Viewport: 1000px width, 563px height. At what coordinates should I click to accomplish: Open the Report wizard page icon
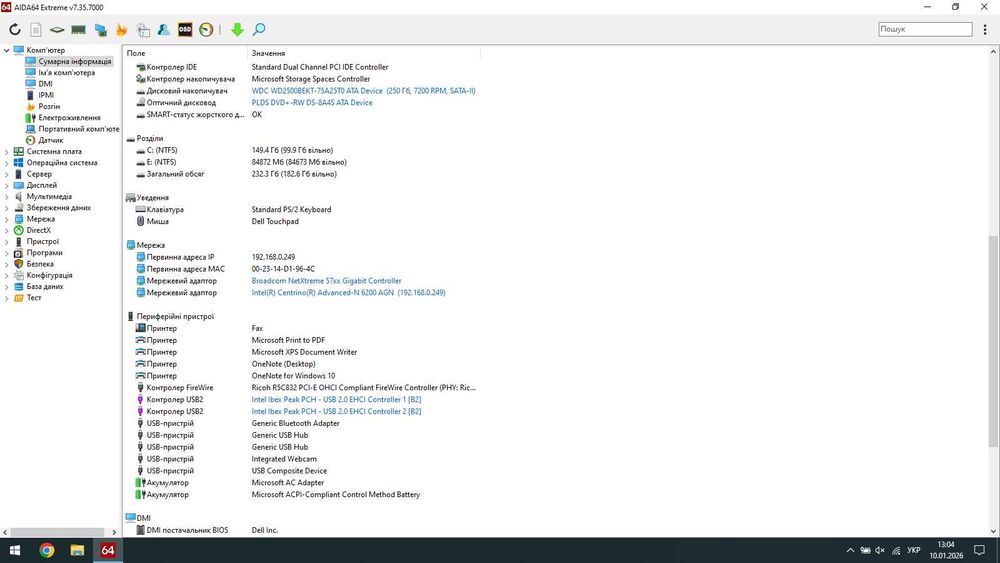[36, 29]
